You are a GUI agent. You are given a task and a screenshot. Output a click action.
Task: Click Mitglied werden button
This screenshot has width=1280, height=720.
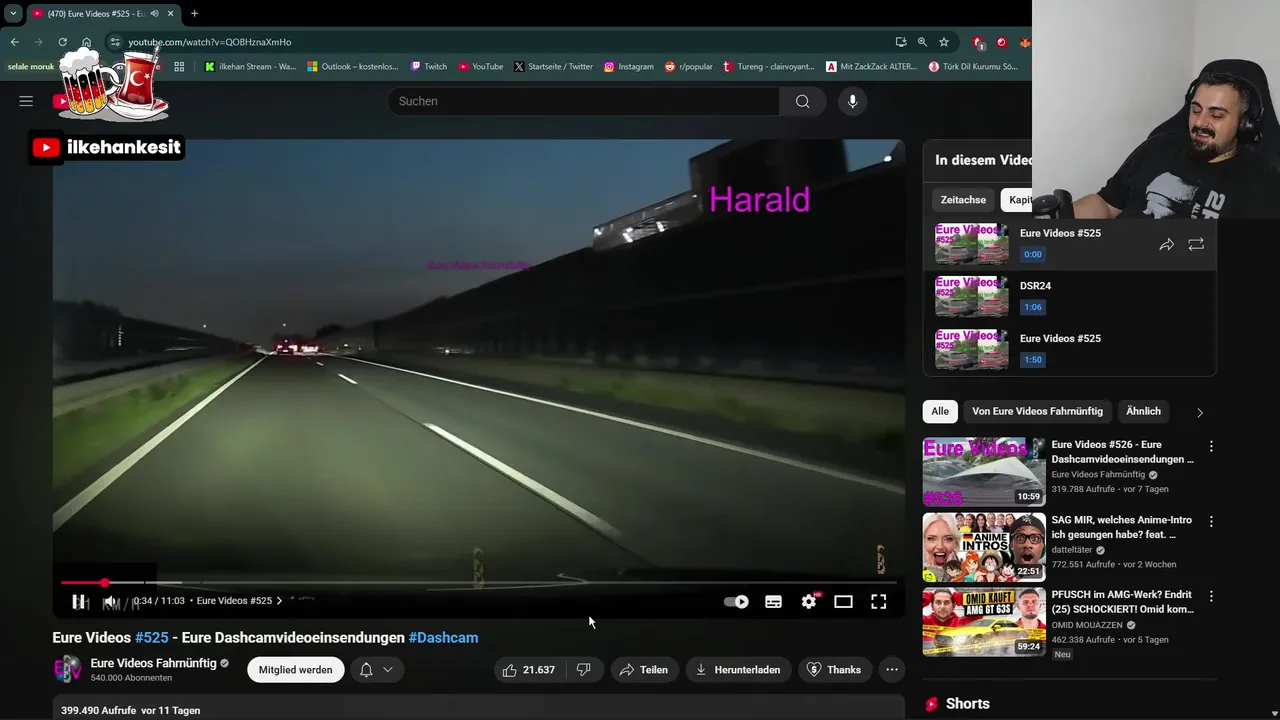(x=296, y=670)
